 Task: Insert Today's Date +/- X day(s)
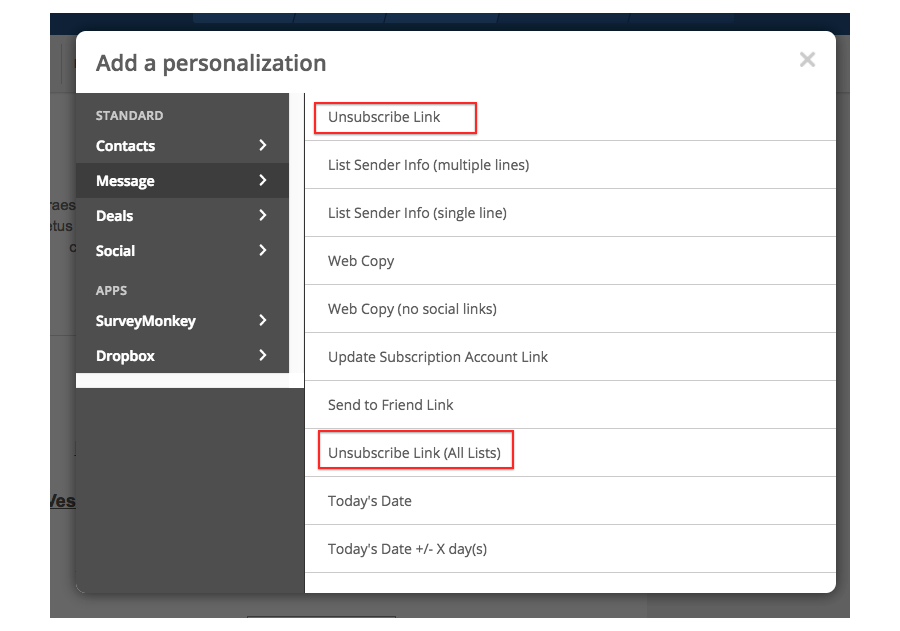pos(407,549)
